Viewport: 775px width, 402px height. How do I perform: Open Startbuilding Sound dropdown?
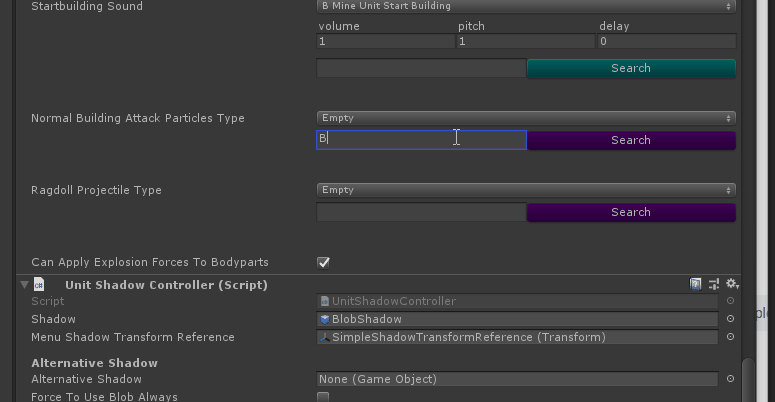pyautogui.click(x=526, y=6)
